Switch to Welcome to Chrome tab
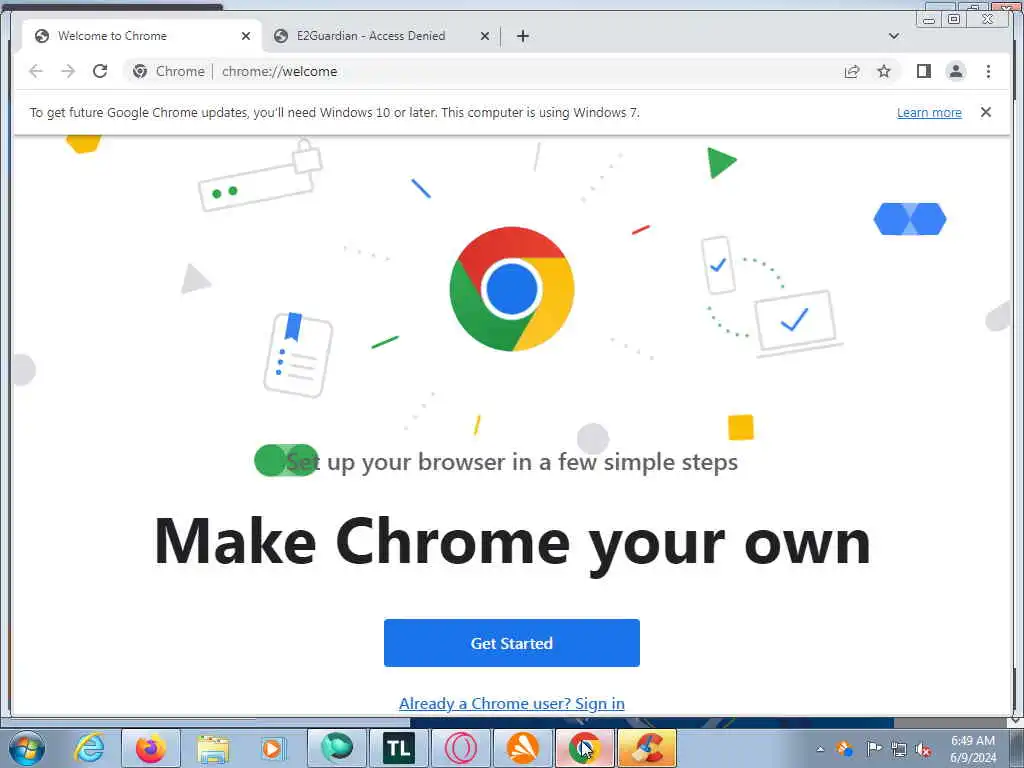Screen dimensions: 1024x768 (x=142, y=36)
